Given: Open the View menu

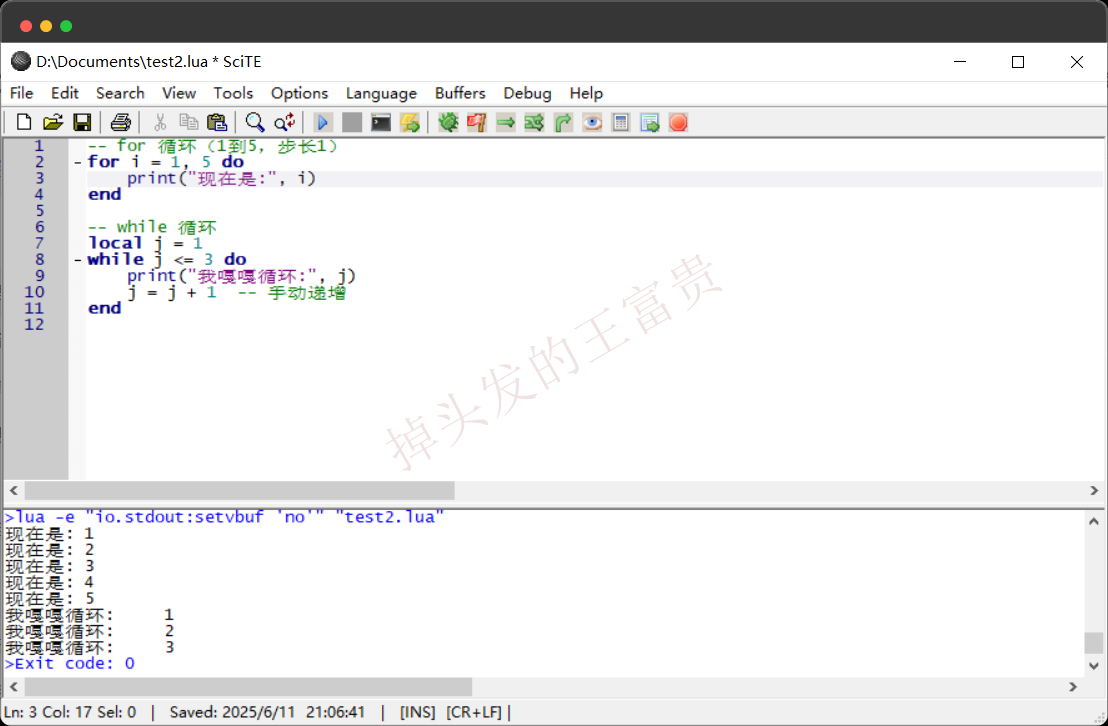Looking at the screenshot, I should [179, 93].
